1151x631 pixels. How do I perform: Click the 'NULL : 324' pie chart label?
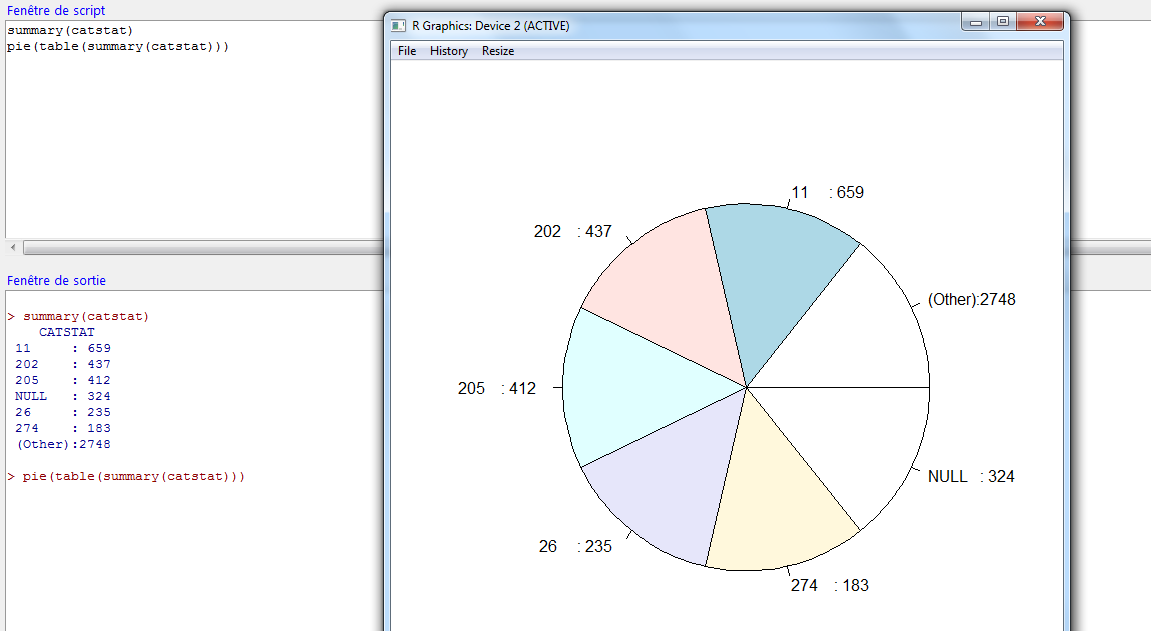(x=971, y=476)
